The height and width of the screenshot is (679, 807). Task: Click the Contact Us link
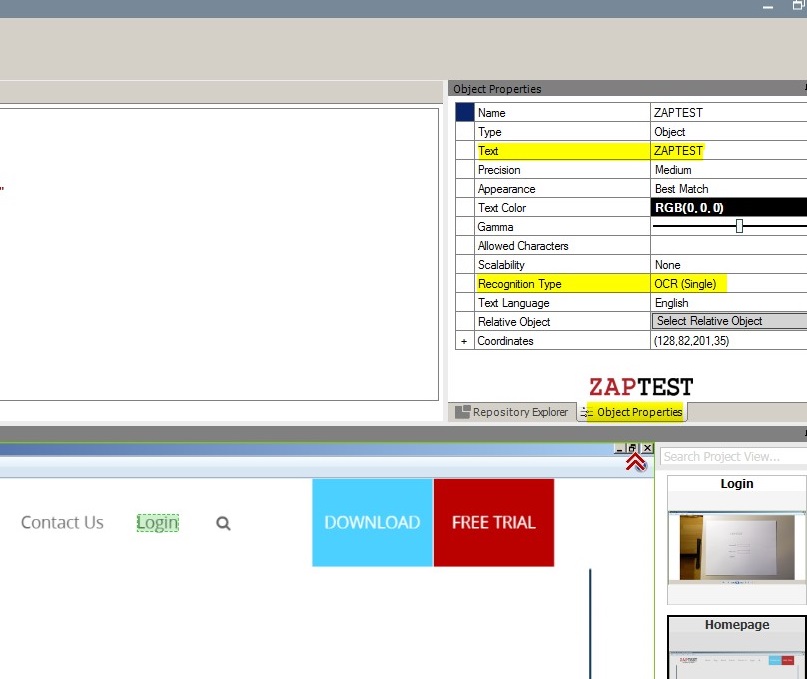[62, 522]
